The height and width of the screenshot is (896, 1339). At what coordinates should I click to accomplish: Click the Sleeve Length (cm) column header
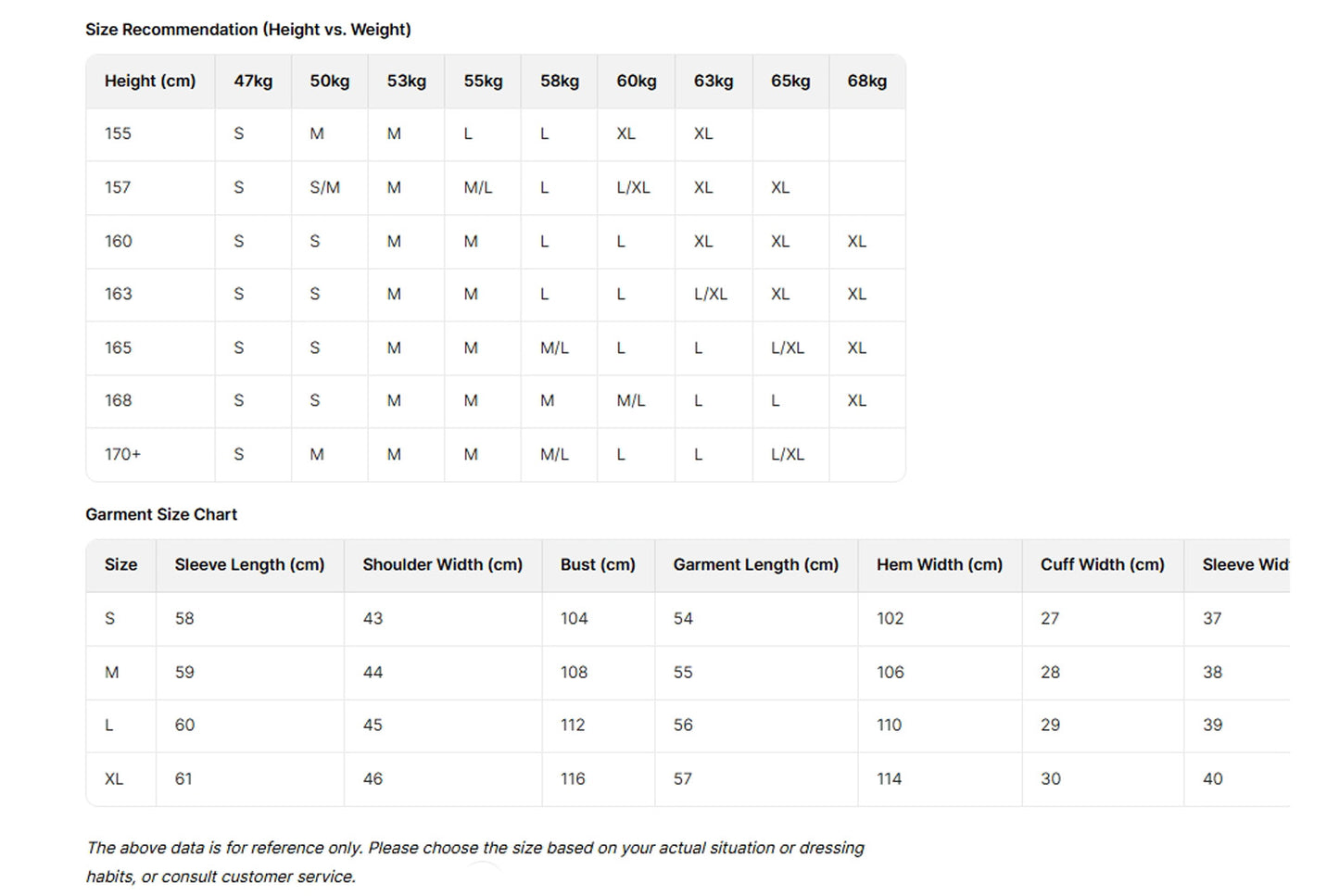tap(249, 565)
